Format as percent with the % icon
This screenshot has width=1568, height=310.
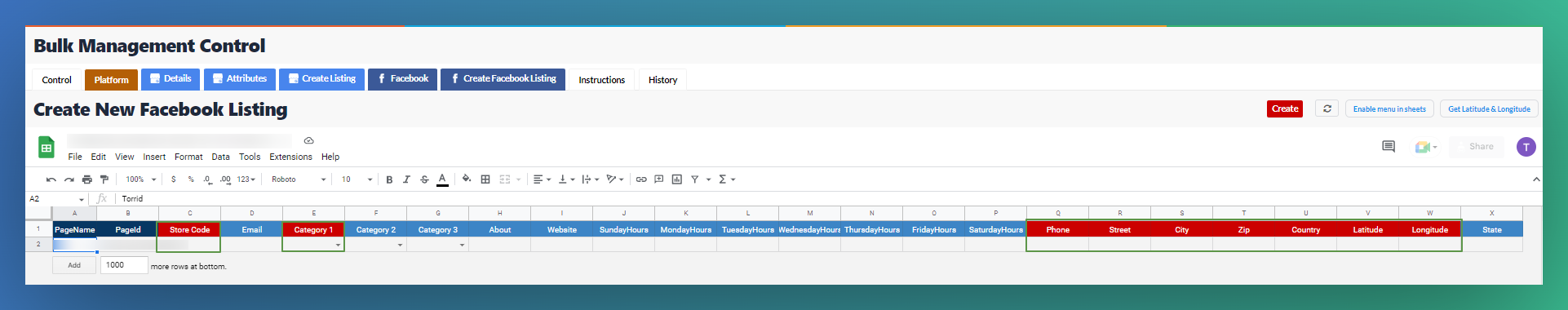191,179
